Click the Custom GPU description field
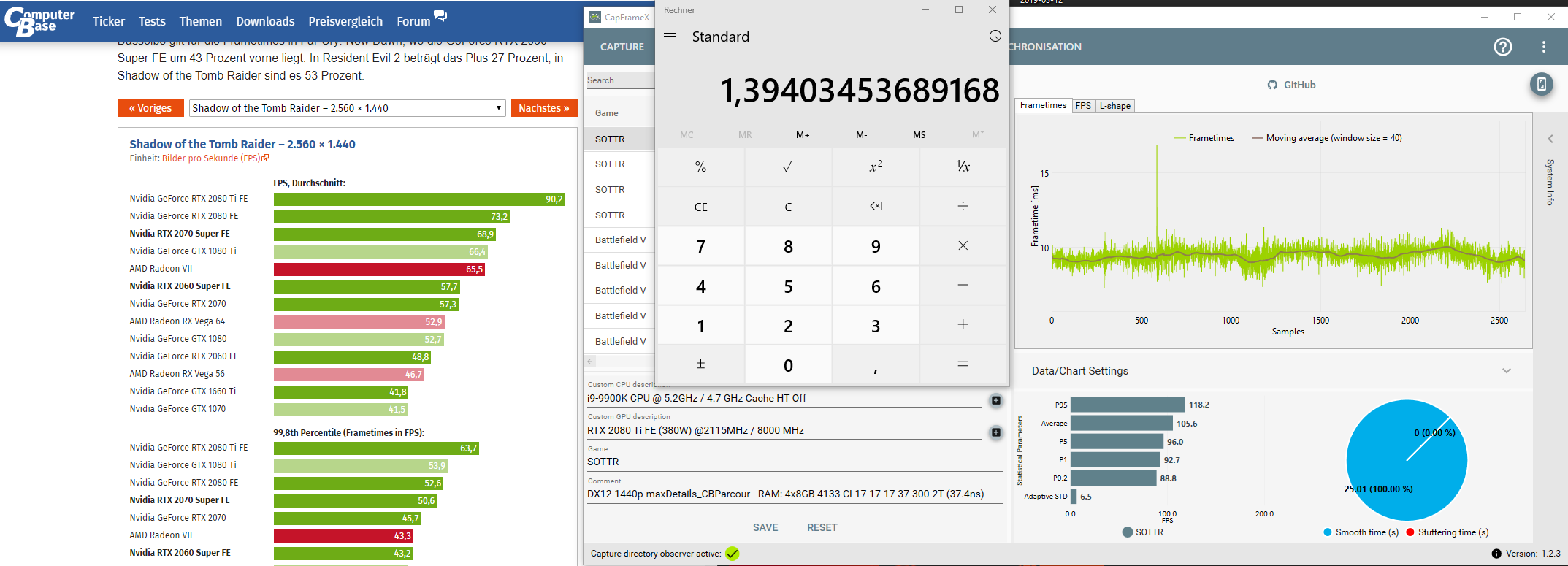The height and width of the screenshot is (566, 1568). [784, 430]
